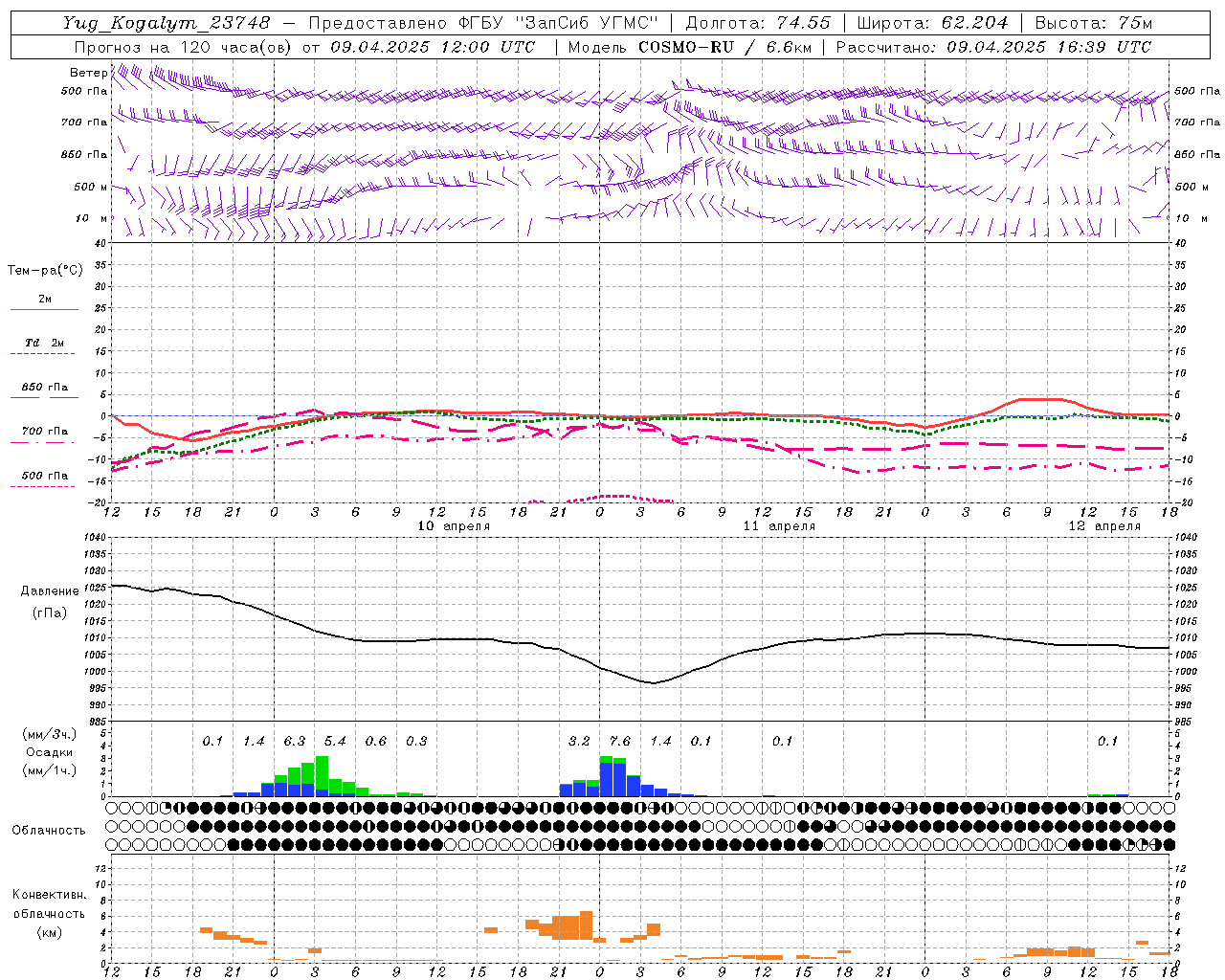Click the Долгота: 74.55 value

758,23
